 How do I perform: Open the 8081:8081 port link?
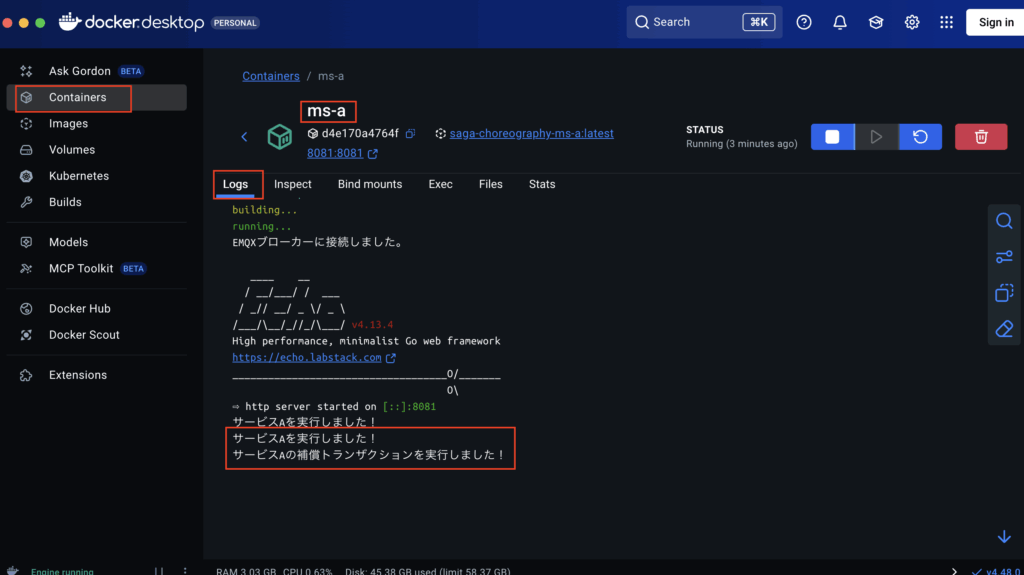[336, 154]
